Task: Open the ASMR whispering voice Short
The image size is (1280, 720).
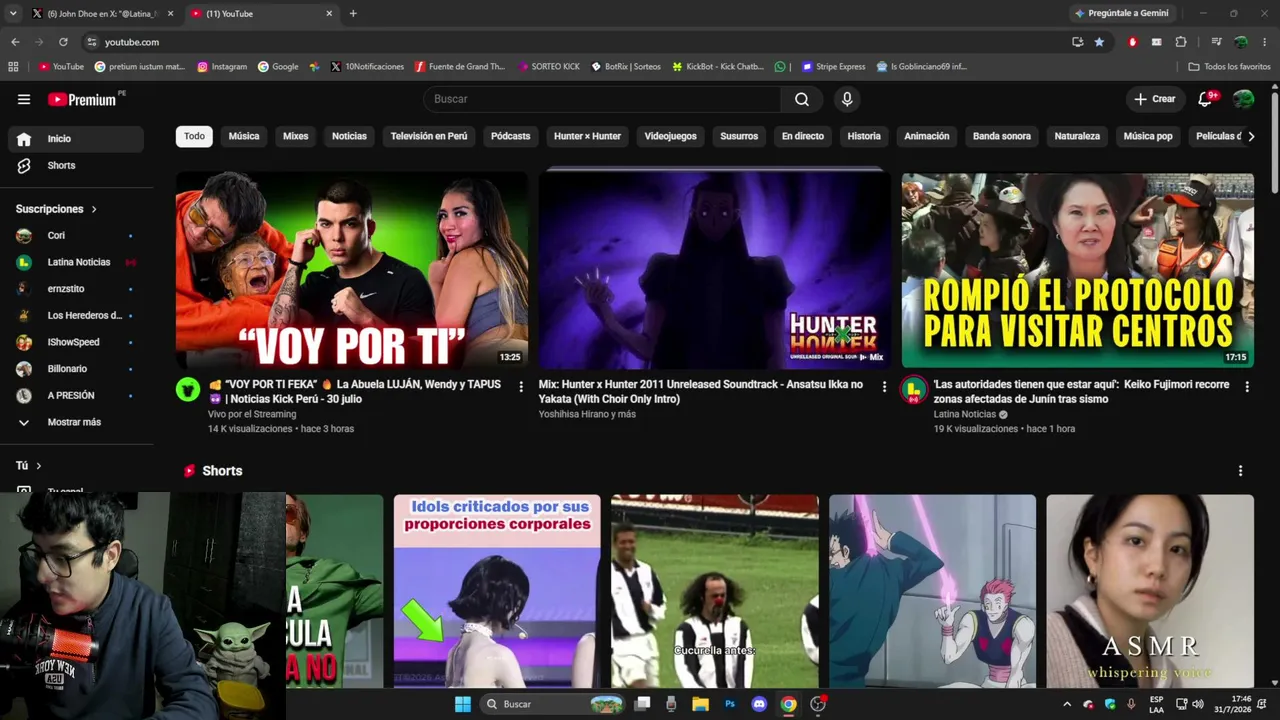Action: point(1150,591)
